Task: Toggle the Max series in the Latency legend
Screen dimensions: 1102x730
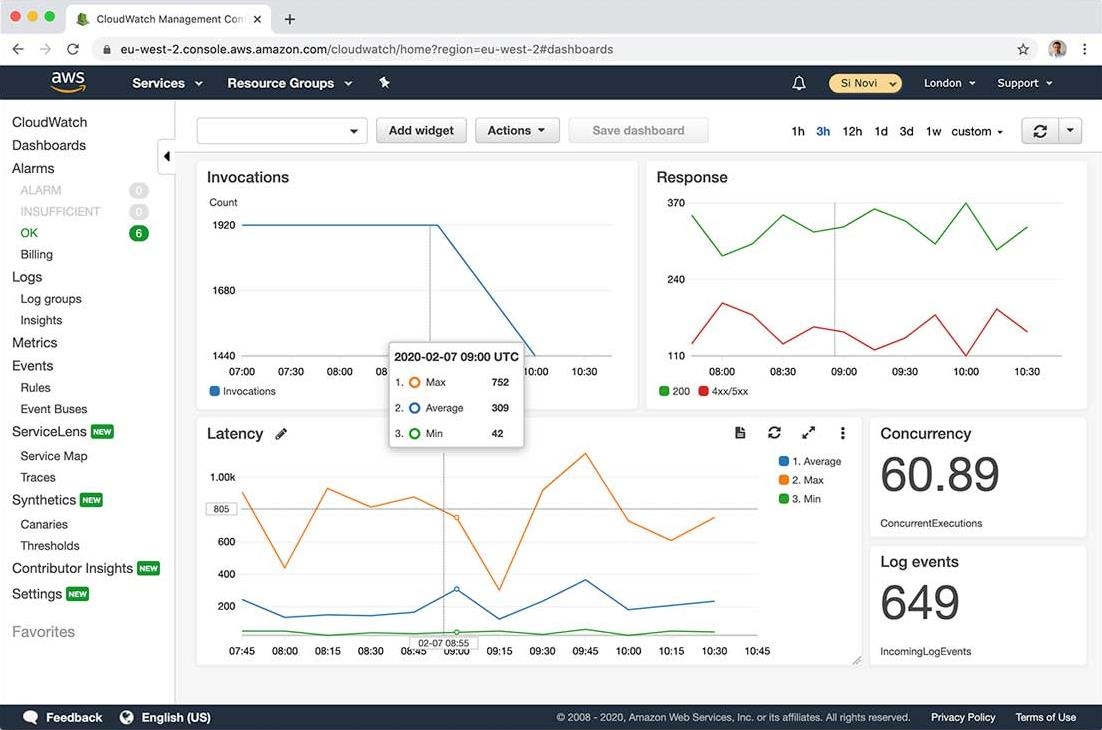Action: 807,480
